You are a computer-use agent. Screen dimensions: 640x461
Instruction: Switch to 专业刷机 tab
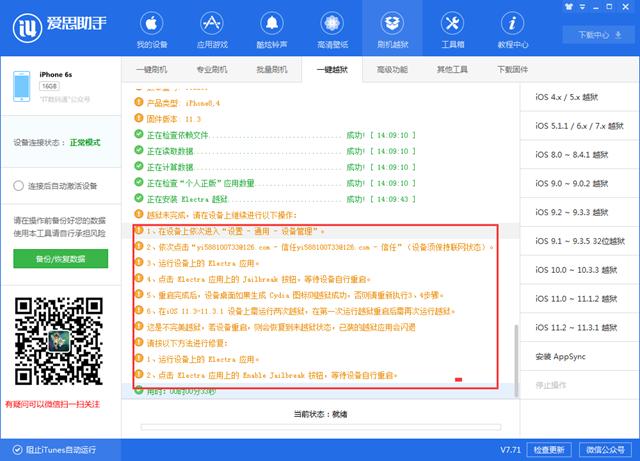click(x=212, y=69)
